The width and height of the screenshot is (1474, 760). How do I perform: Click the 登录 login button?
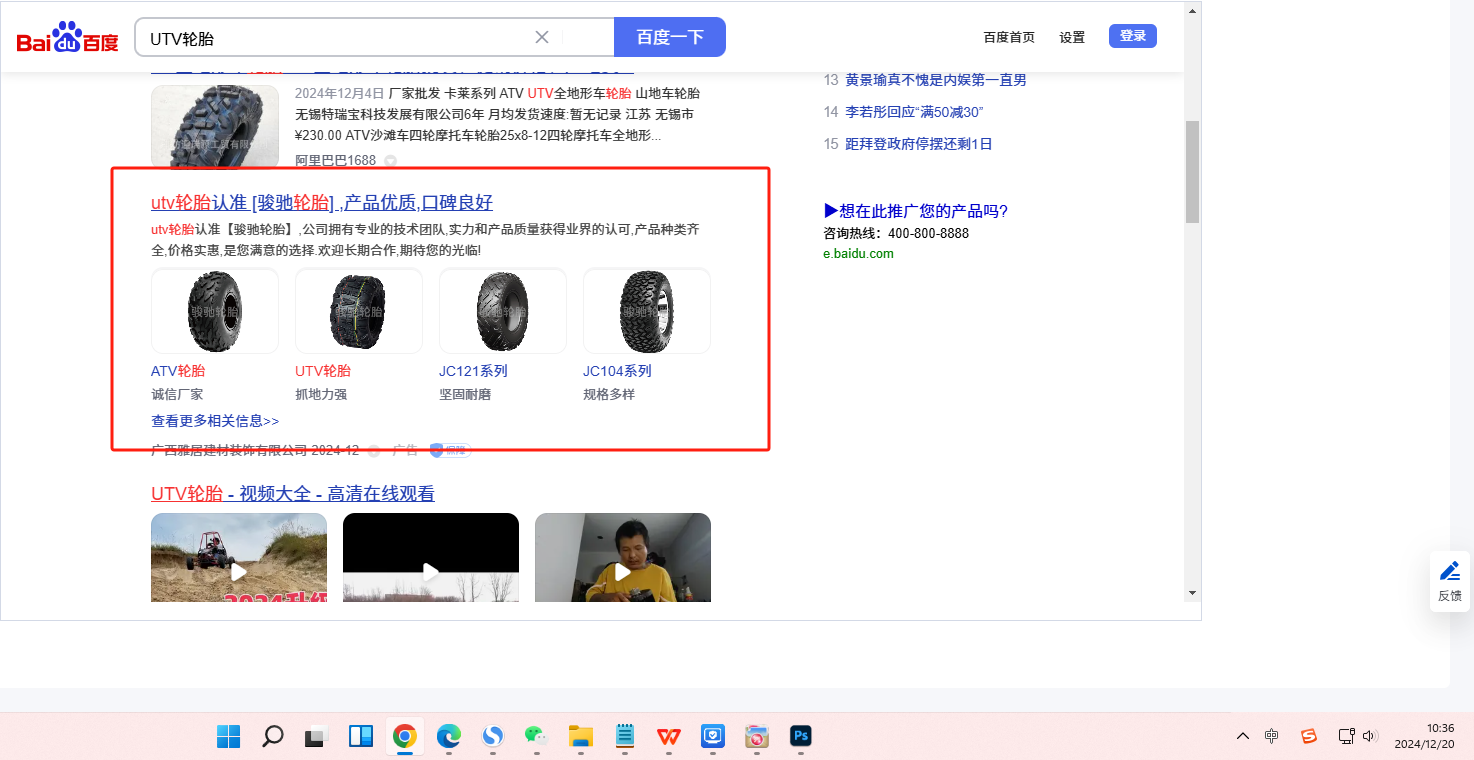[x=1132, y=36]
